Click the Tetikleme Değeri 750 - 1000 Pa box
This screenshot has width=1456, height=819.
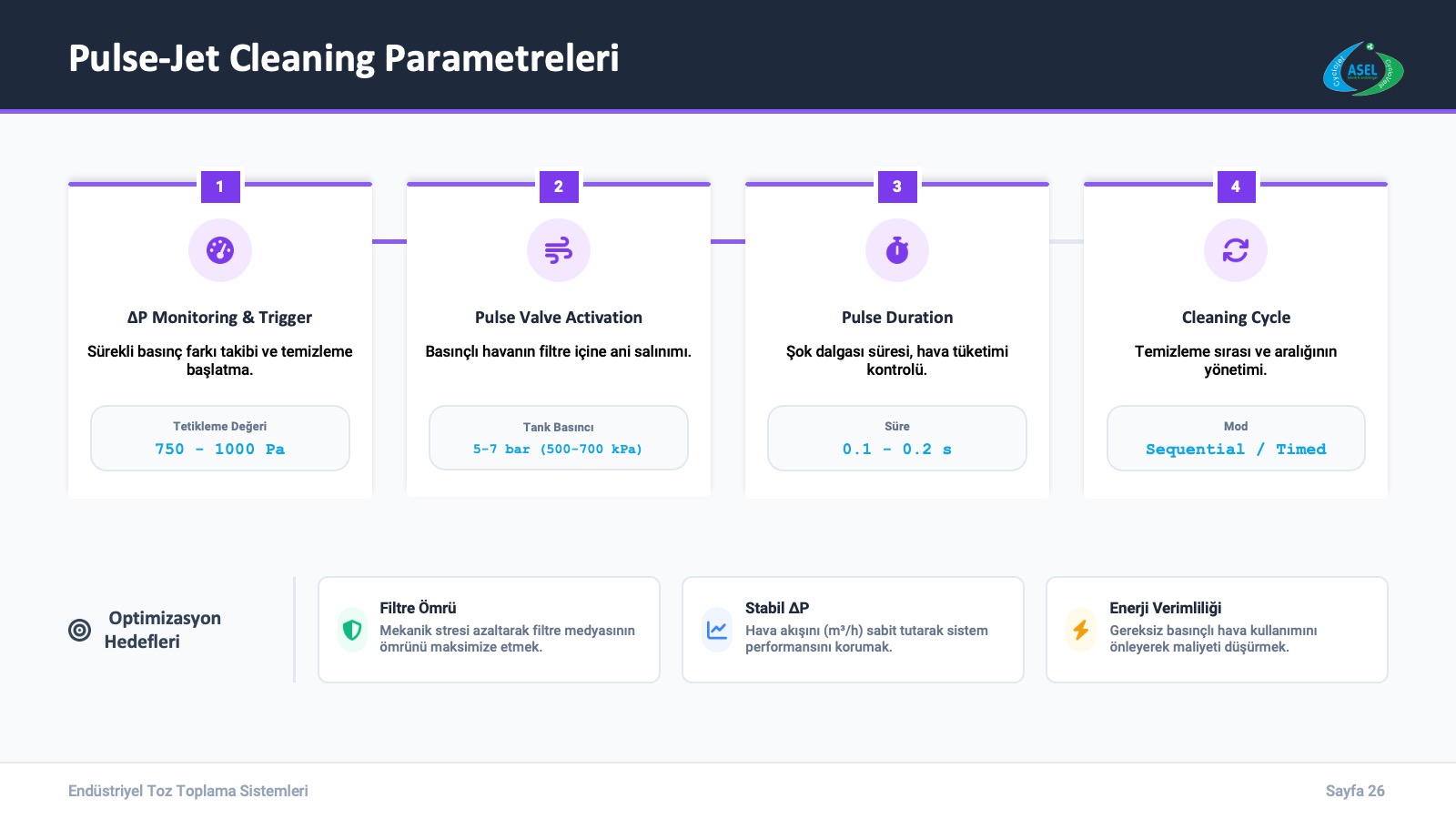coord(220,439)
